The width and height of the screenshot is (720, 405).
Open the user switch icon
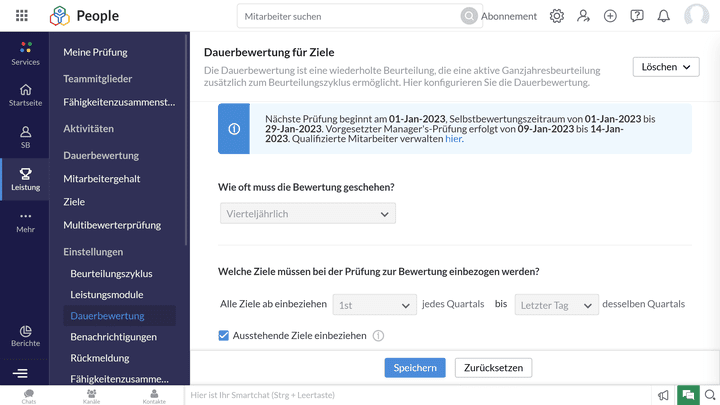[583, 16]
